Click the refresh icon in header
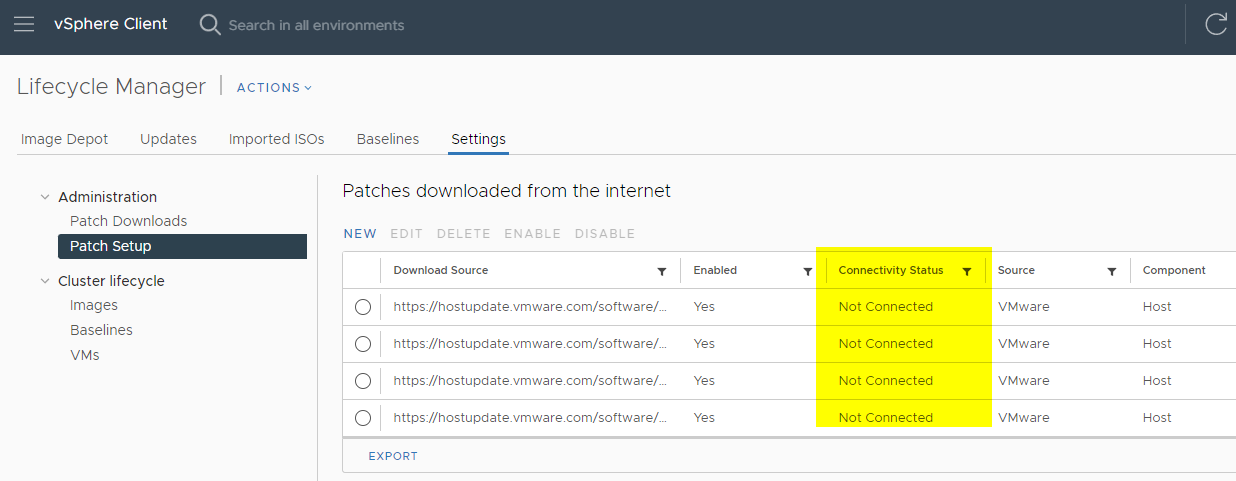This screenshot has height=481, width=1236. point(1215,24)
